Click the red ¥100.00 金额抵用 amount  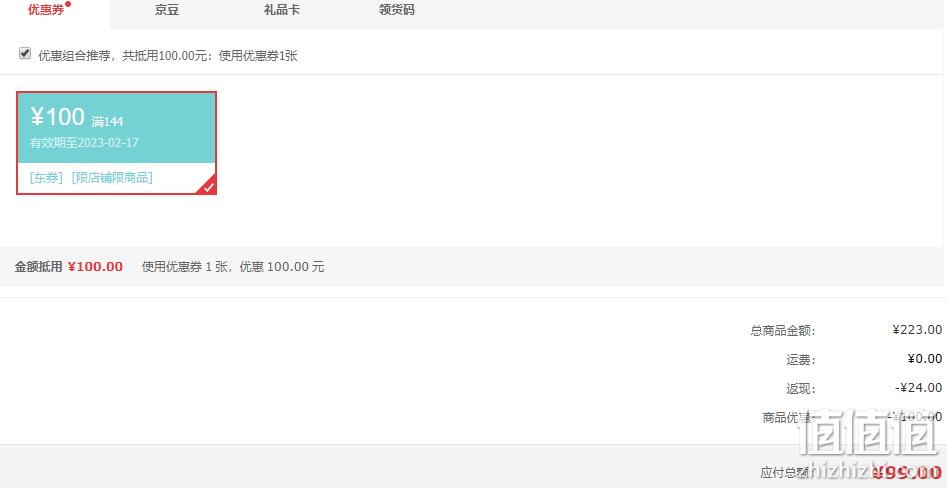tap(95, 267)
